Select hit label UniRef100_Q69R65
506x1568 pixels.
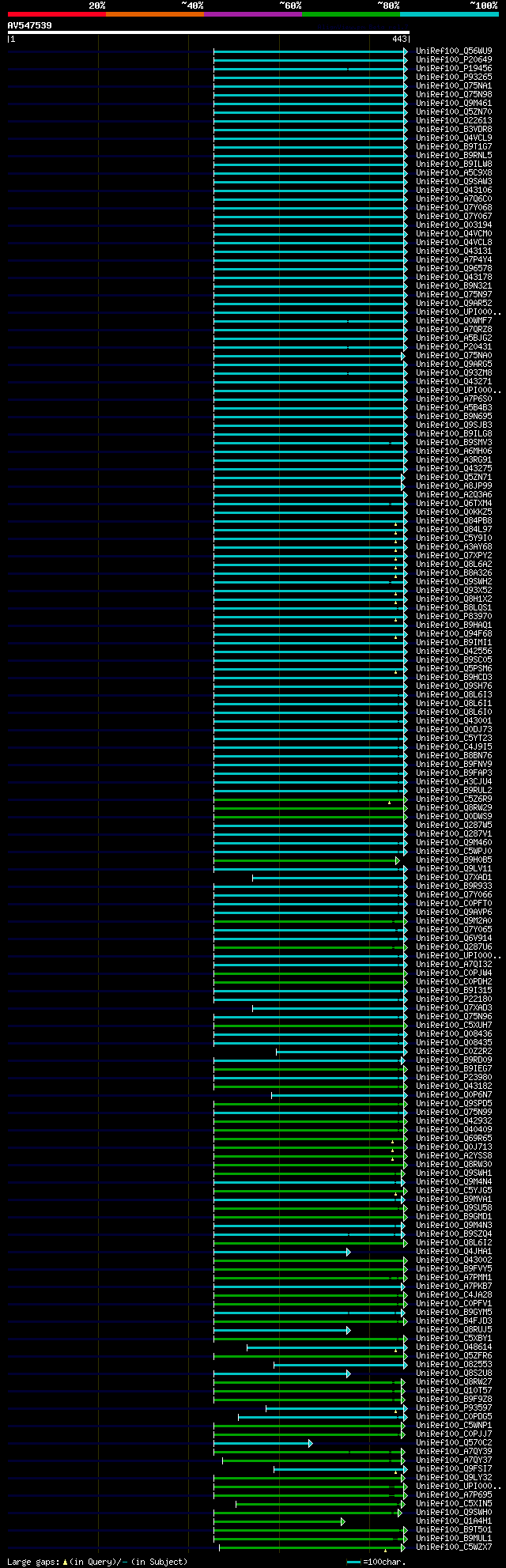(x=454, y=1139)
